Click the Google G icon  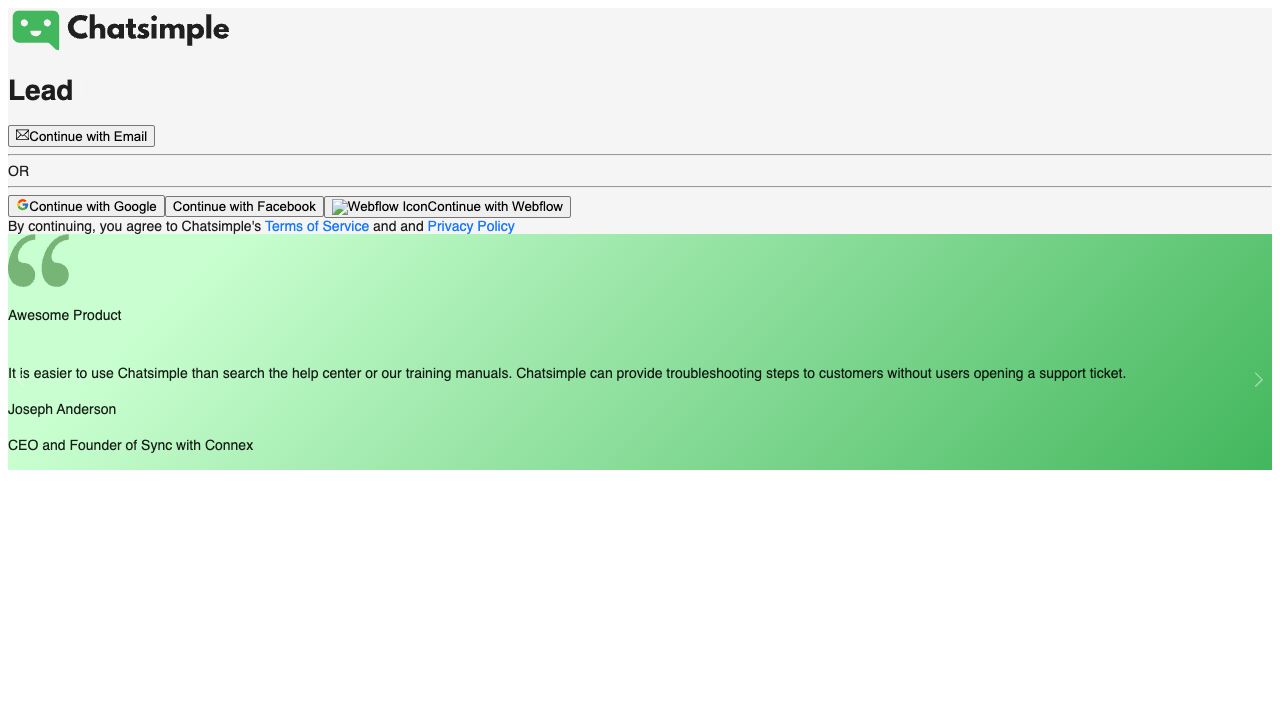[x=22, y=205]
